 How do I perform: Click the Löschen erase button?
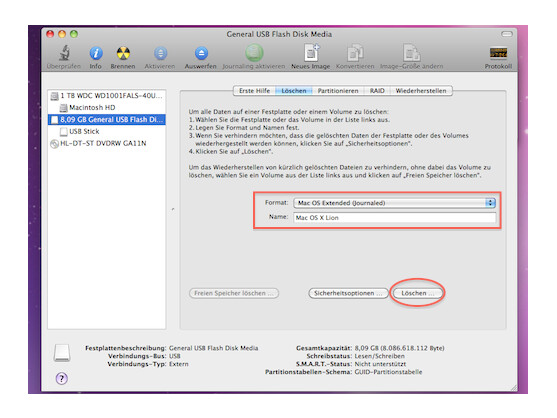pos(417,293)
